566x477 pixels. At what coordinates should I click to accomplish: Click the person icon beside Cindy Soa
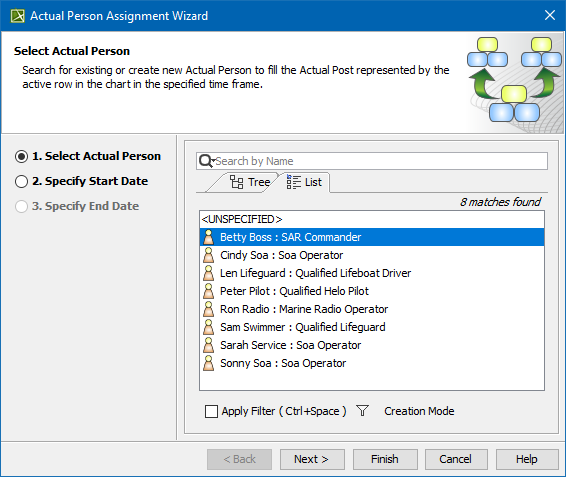(x=208, y=255)
